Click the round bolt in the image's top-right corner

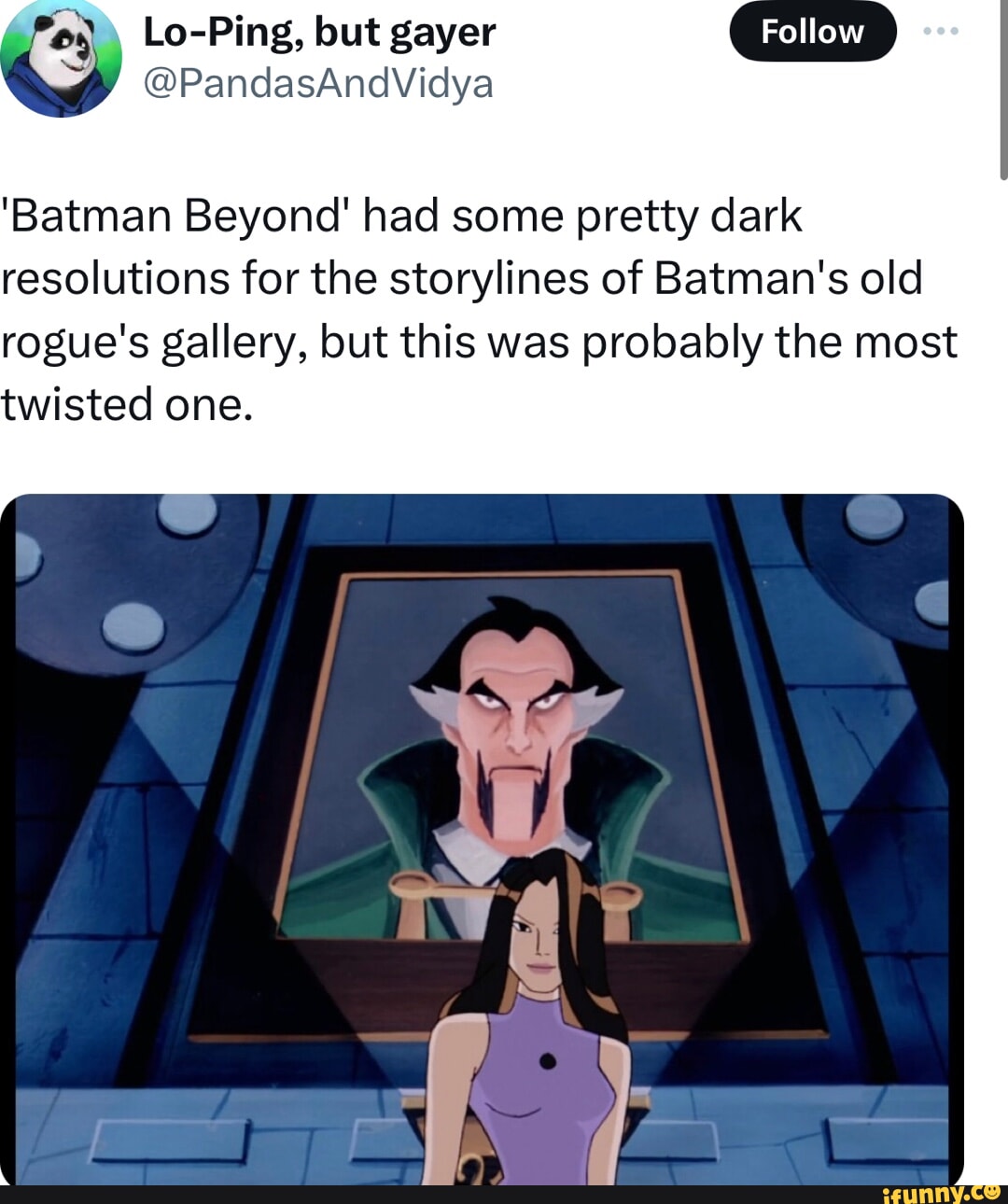tap(875, 518)
